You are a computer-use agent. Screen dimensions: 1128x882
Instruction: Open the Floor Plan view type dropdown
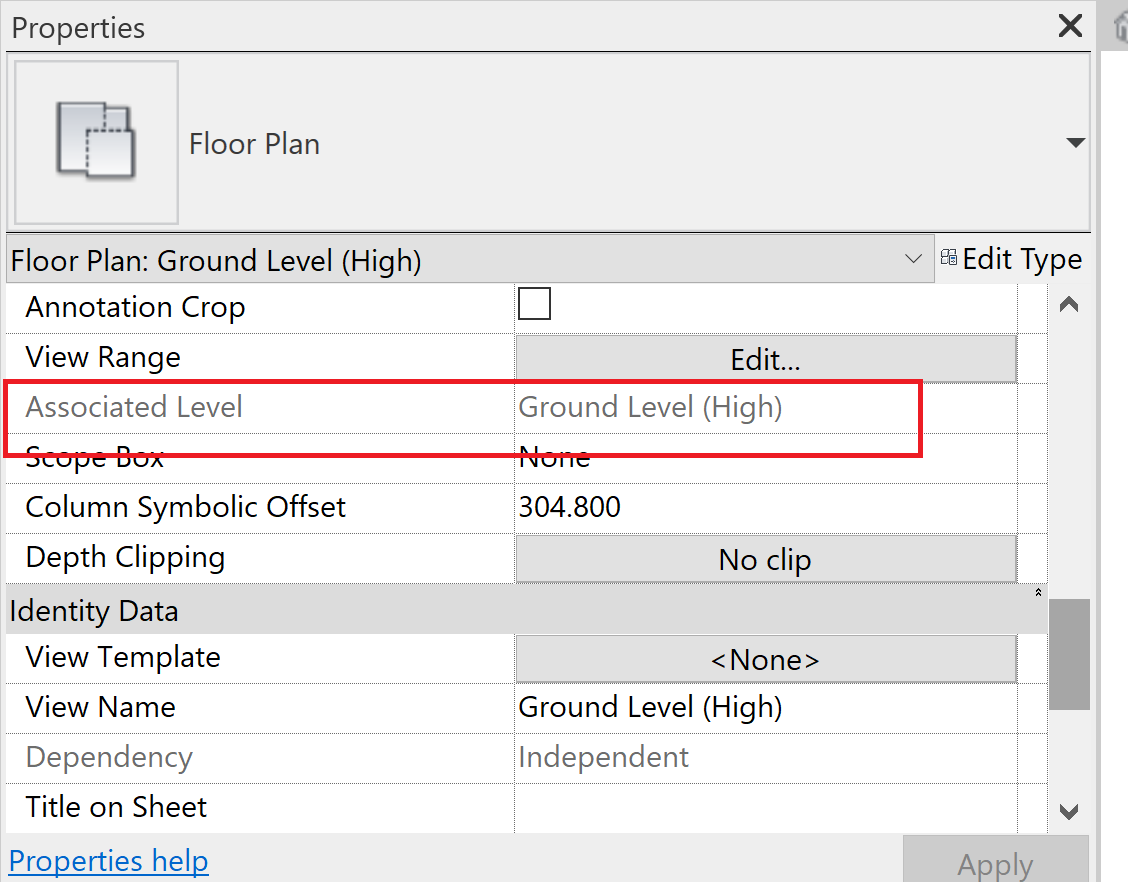coord(1075,142)
